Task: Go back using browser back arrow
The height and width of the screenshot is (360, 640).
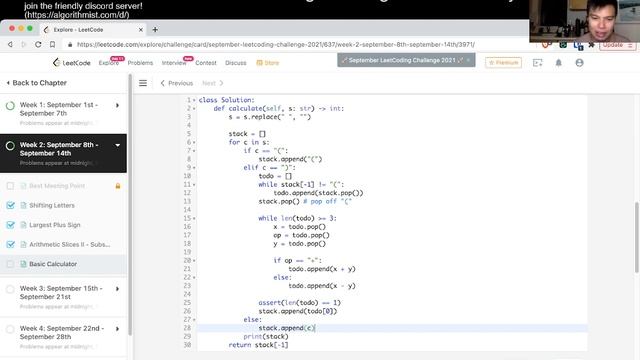Action: (x=10, y=44)
